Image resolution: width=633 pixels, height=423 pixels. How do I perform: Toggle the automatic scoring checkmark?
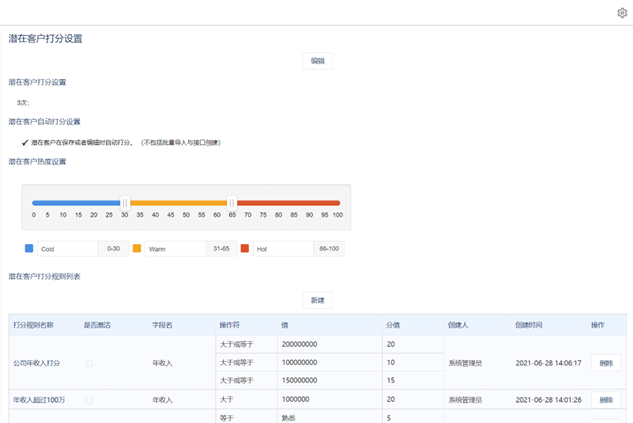point(25,143)
